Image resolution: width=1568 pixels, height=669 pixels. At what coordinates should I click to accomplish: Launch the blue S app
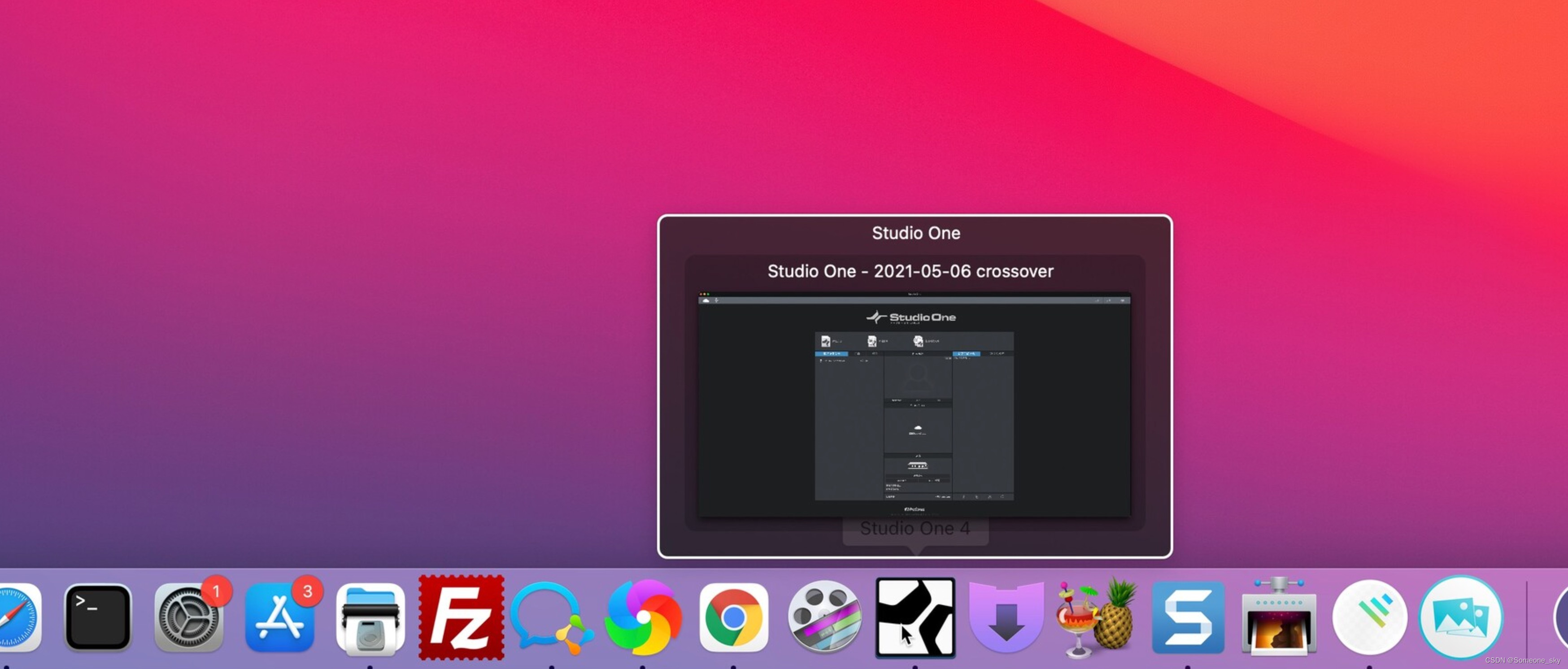click(1188, 617)
